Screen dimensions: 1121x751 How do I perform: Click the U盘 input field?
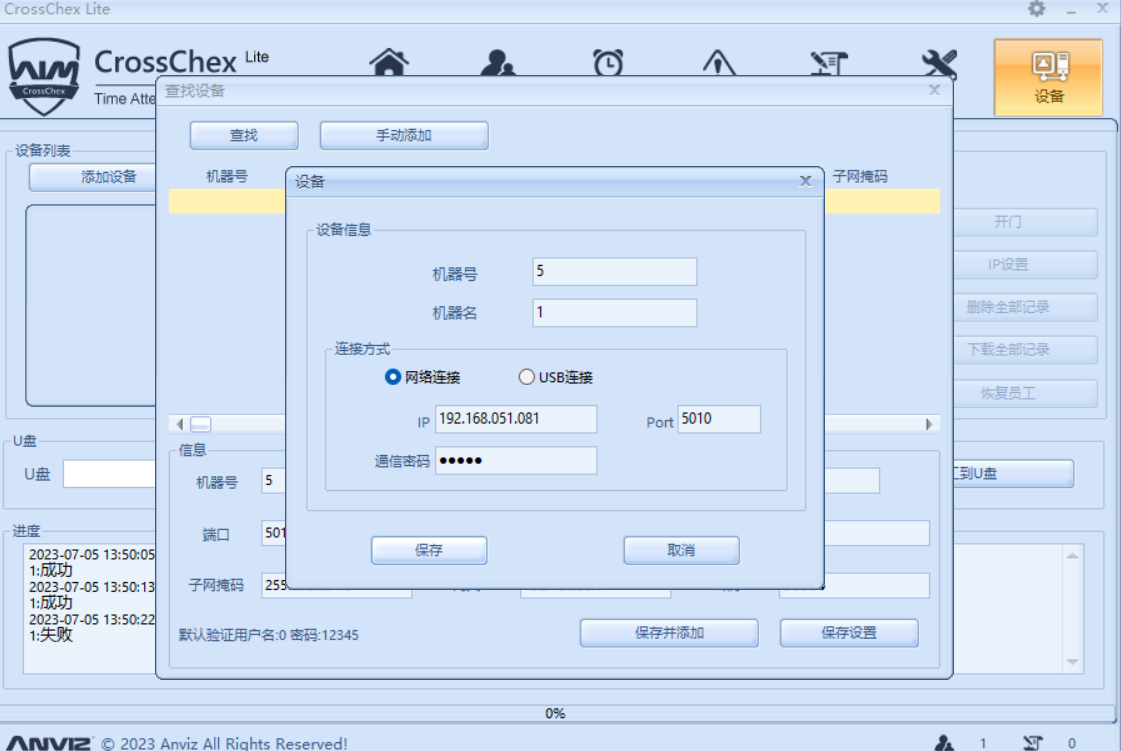109,473
